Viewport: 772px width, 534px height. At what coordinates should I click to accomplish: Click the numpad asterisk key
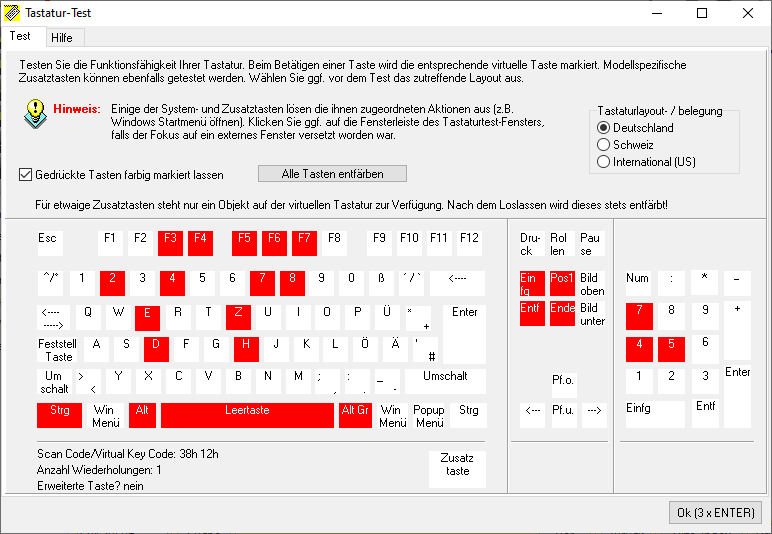pyautogui.click(x=704, y=283)
